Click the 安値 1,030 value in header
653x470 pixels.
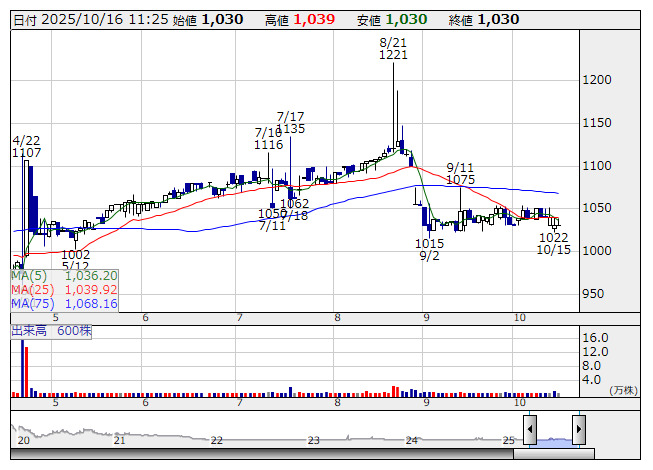pyautogui.click(x=406, y=19)
